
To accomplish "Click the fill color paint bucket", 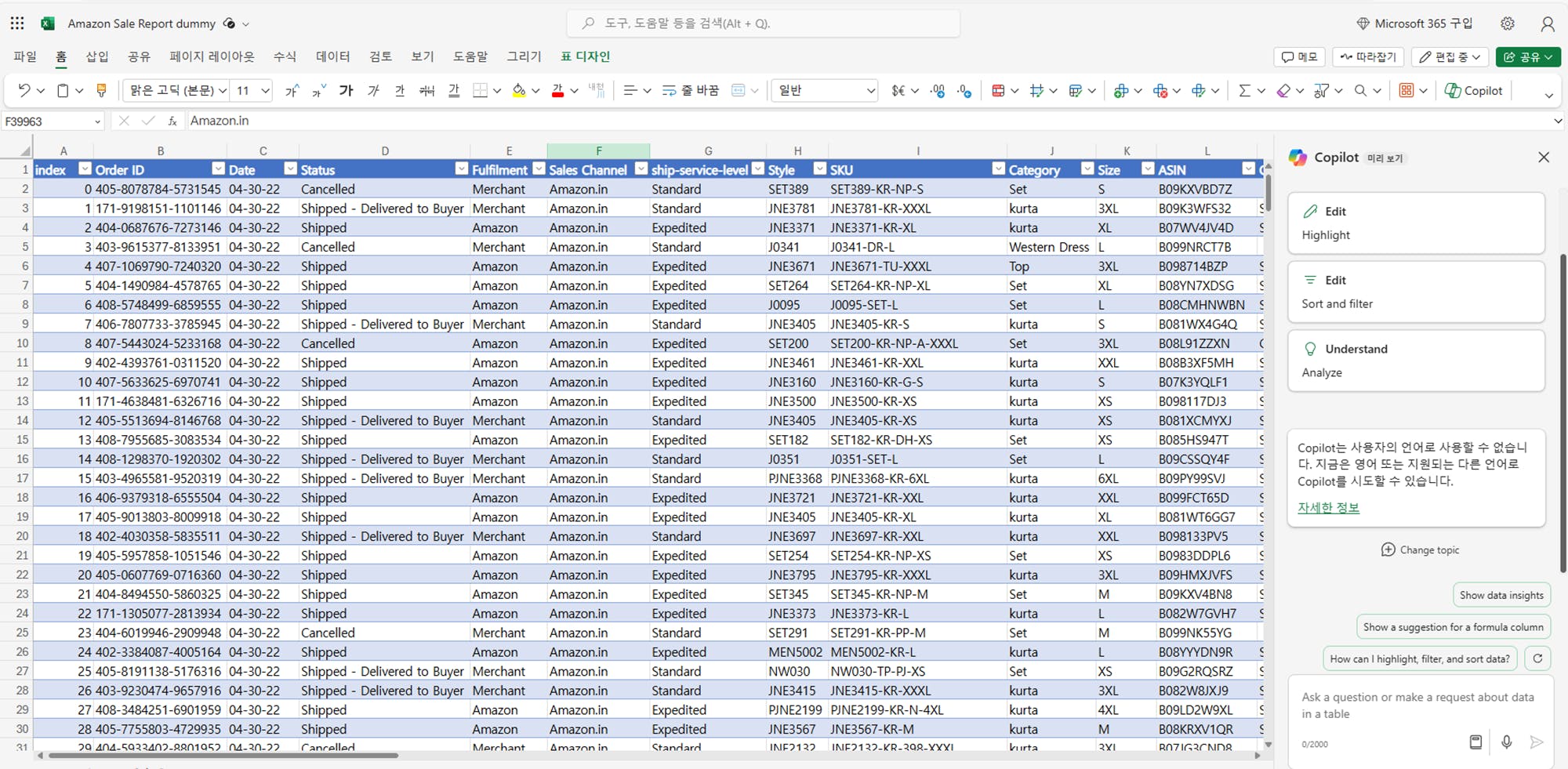I will [x=518, y=91].
